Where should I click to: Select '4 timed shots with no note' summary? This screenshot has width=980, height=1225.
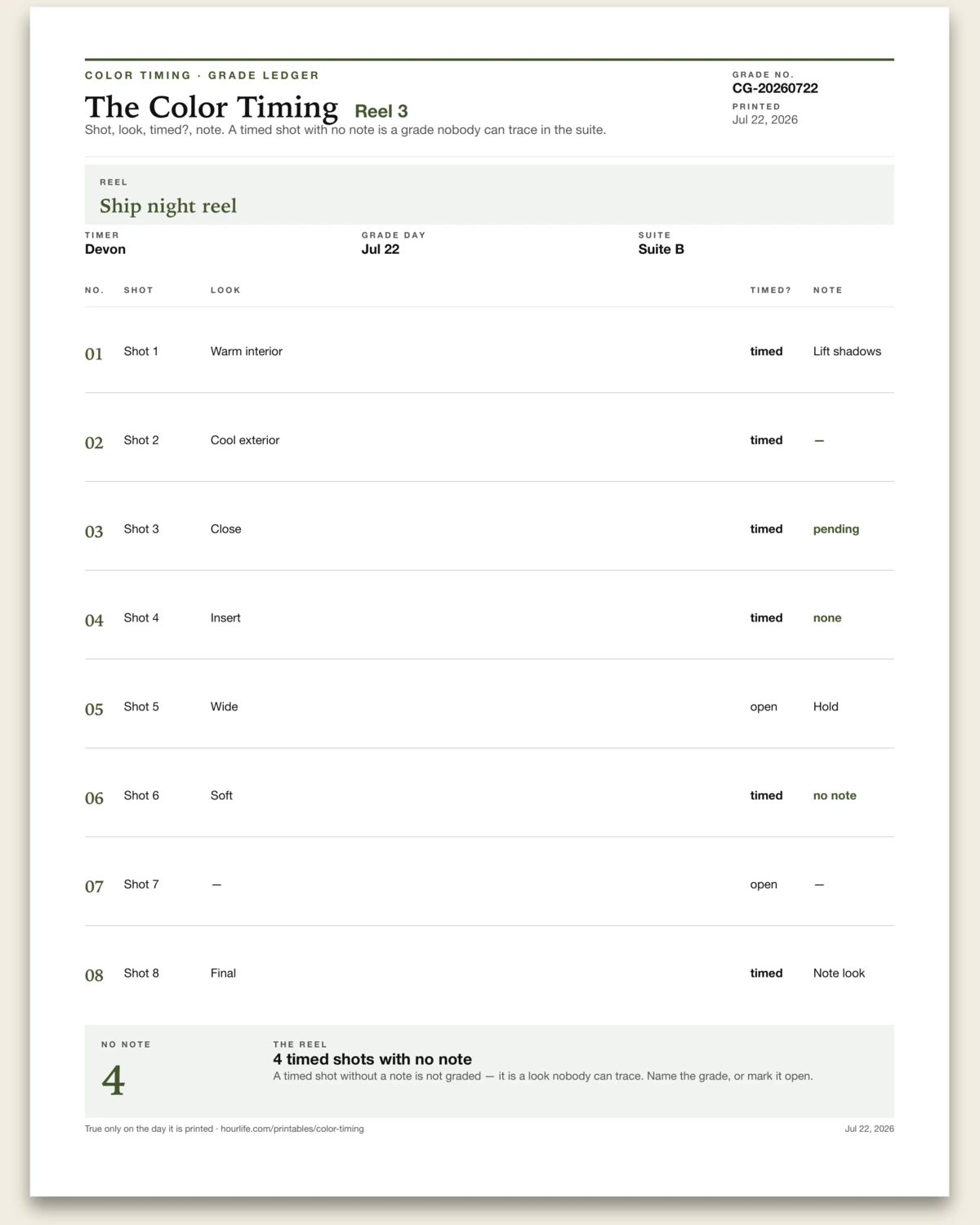click(x=372, y=1059)
